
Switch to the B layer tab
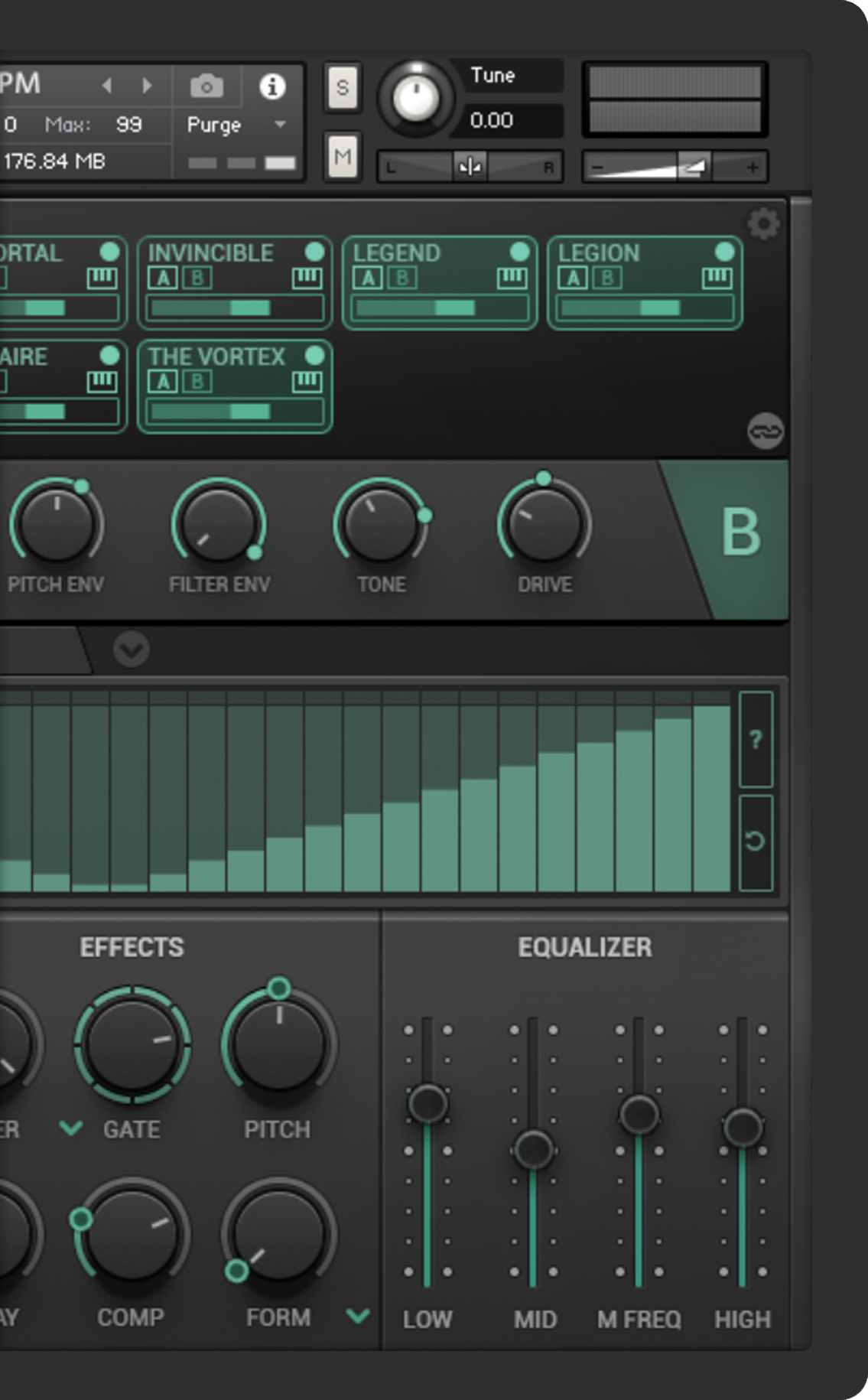pyautogui.click(x=740, y=533)
